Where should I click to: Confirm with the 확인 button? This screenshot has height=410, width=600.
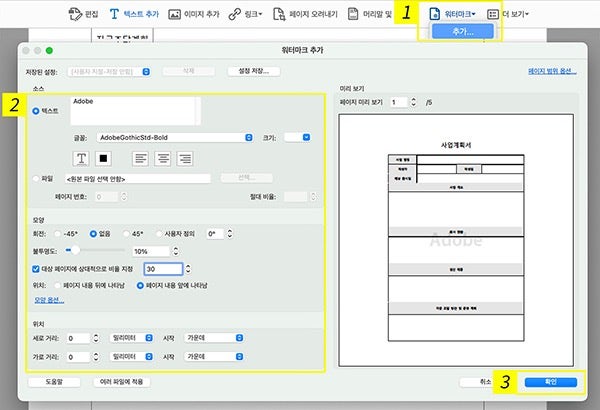pos(551,382)
